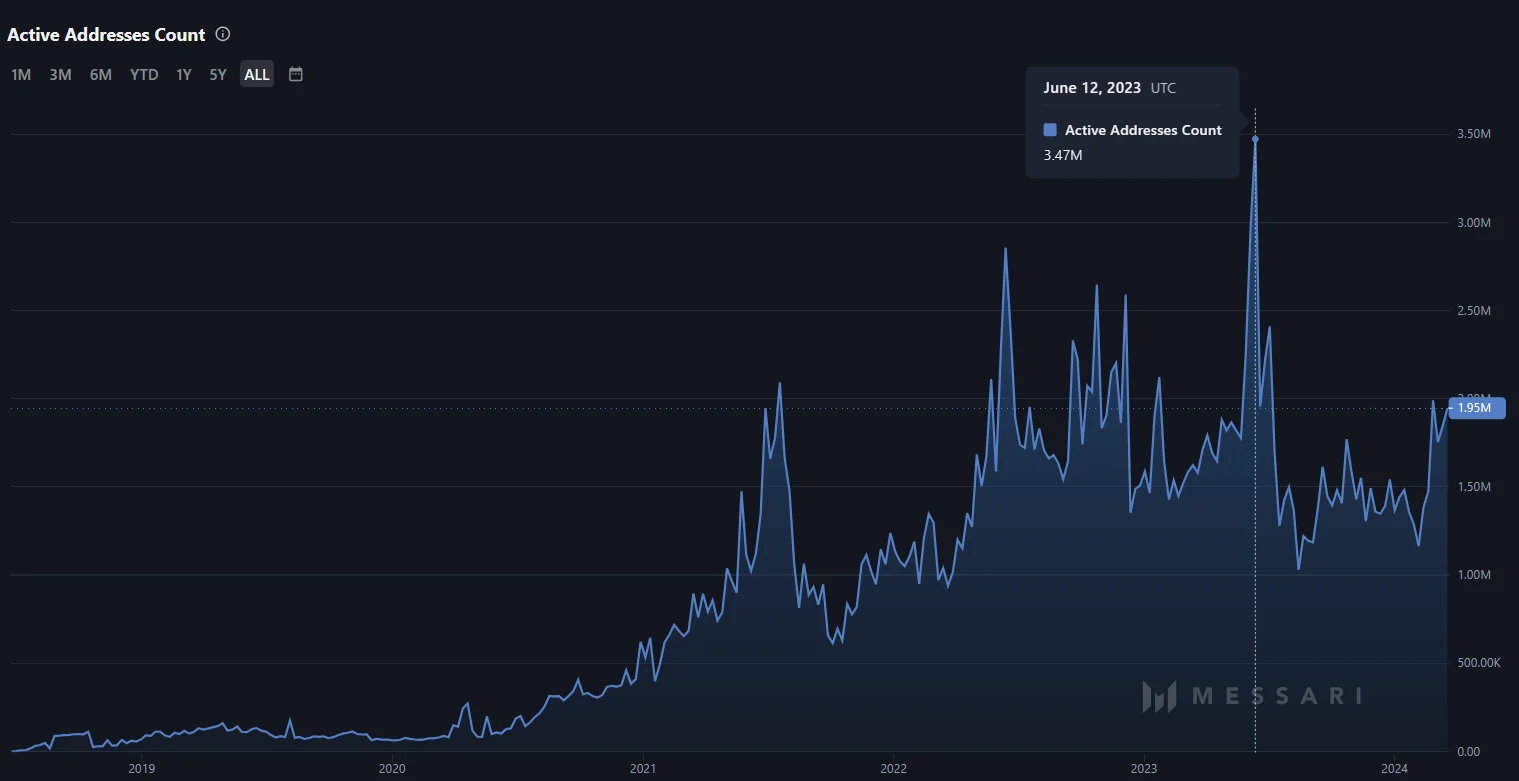Viewport: 1519px width, 781px height.
Task: Click the June 12, 2023 tooltip date
Action: coord(1092,88)
